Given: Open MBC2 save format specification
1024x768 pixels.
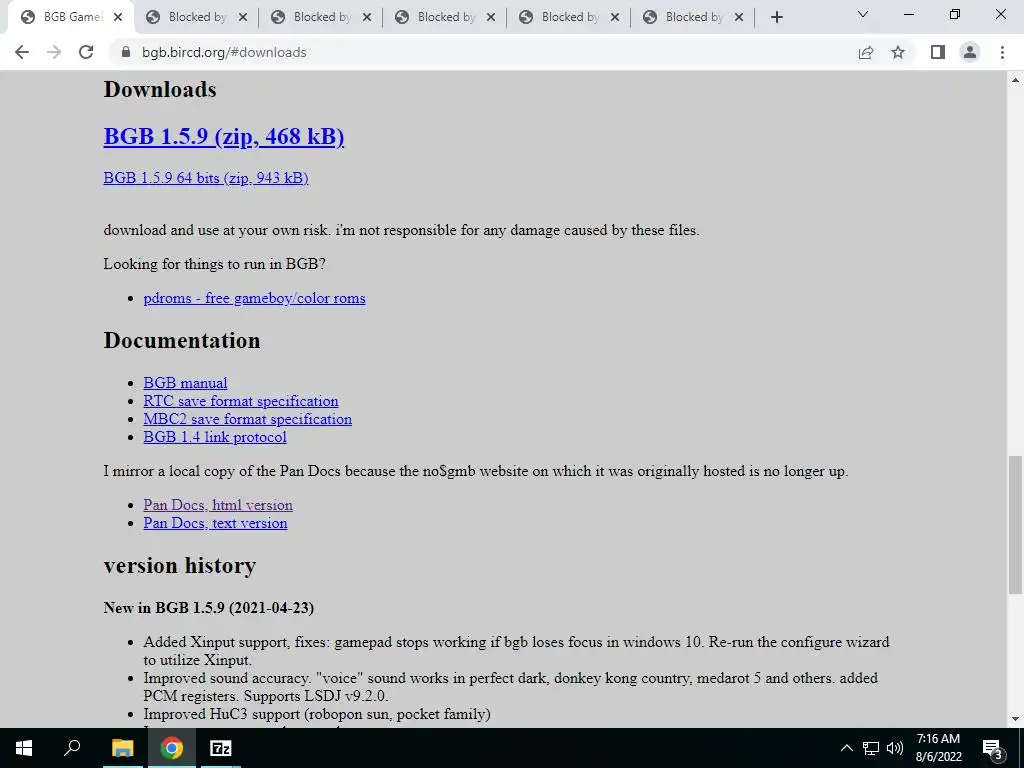Looking at the screenshot, I should coord(248,419).
